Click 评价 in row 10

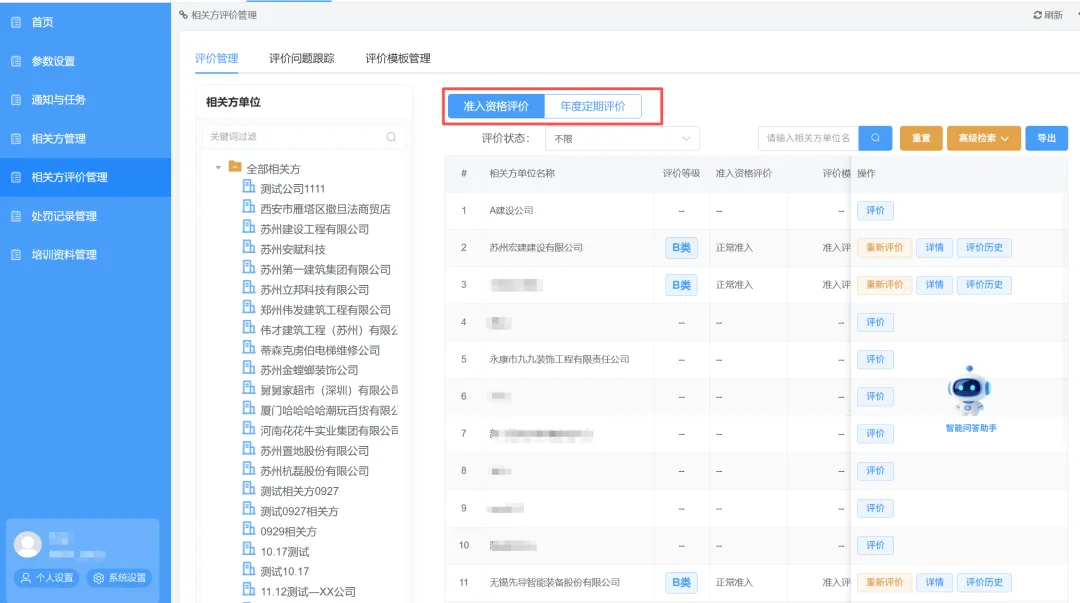pyautogui.click(x=875, y=545)
